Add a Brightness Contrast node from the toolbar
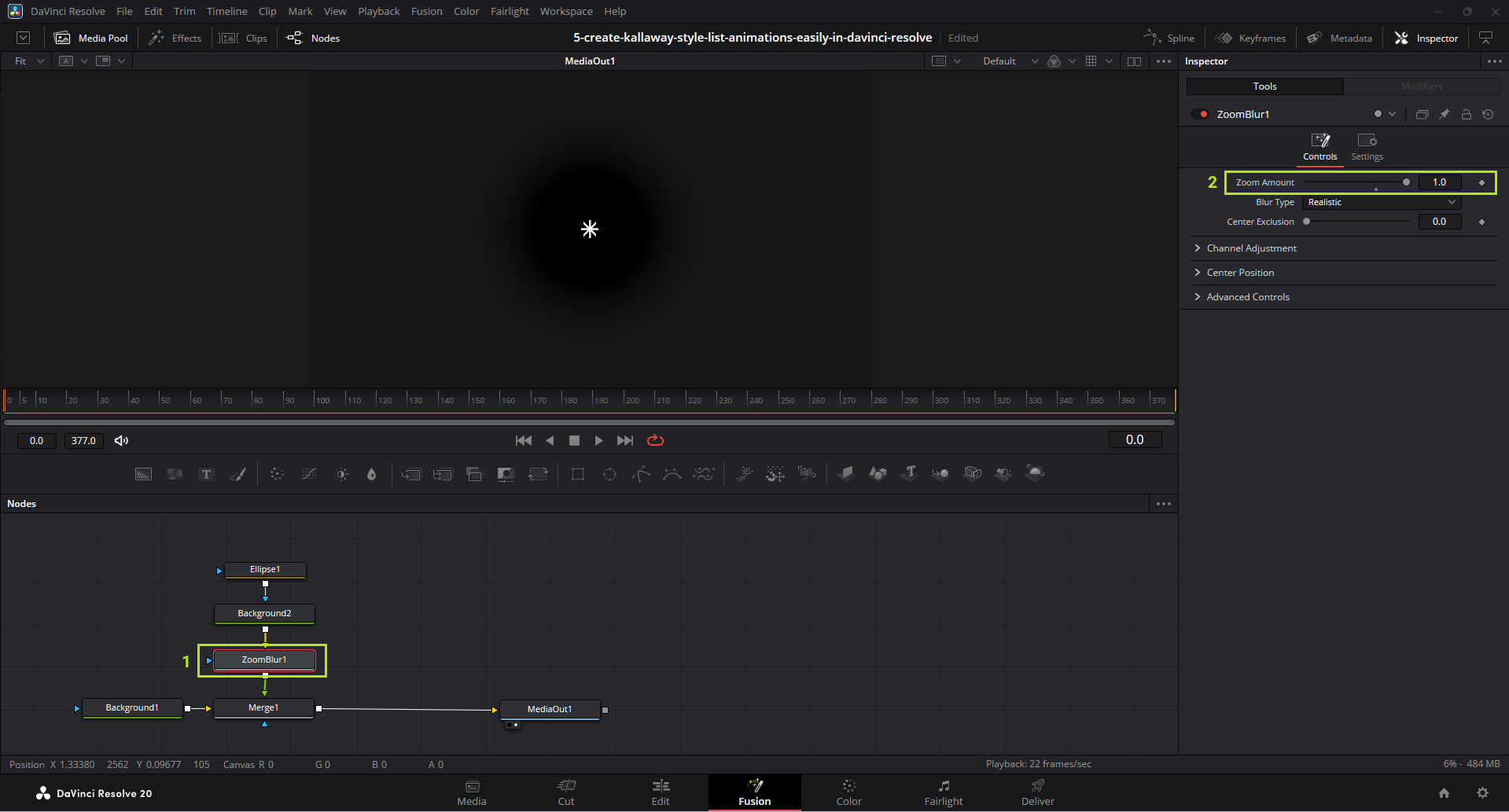Image resolution: width=1509 pixels, height=812 pixels. [341, 474]
